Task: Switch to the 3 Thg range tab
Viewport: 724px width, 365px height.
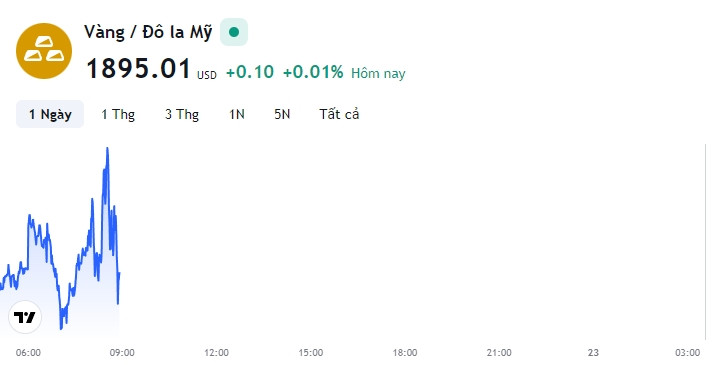Action: click(182, 114)
